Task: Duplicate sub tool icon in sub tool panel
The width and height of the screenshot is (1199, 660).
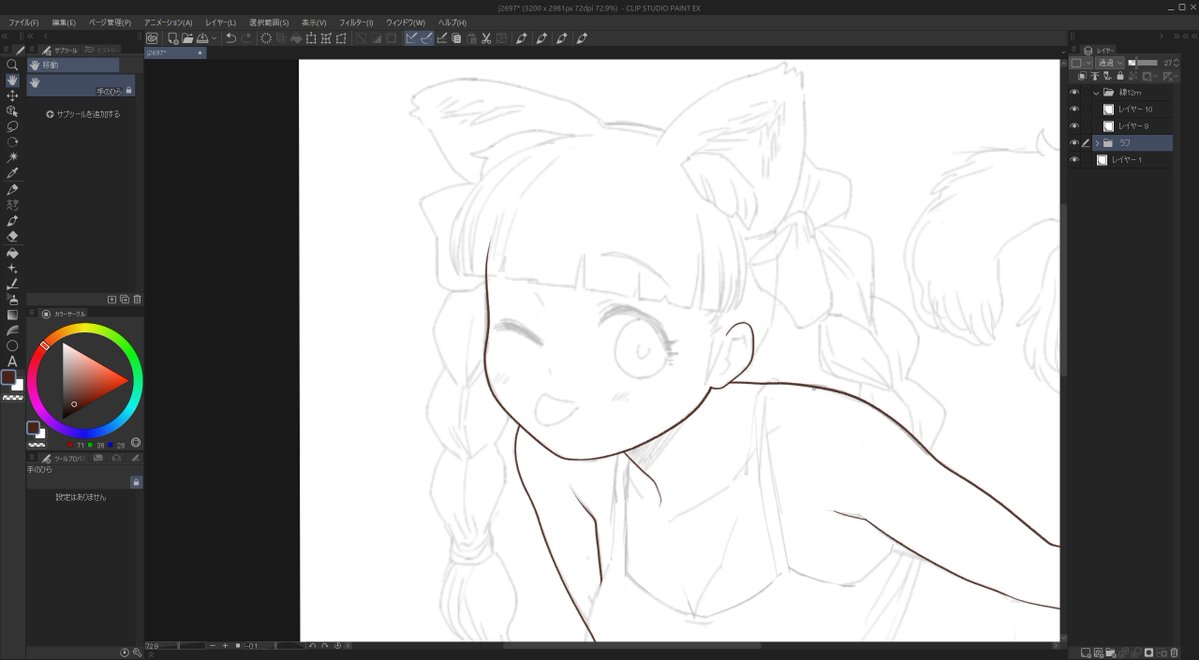Action: coord(125,299)
